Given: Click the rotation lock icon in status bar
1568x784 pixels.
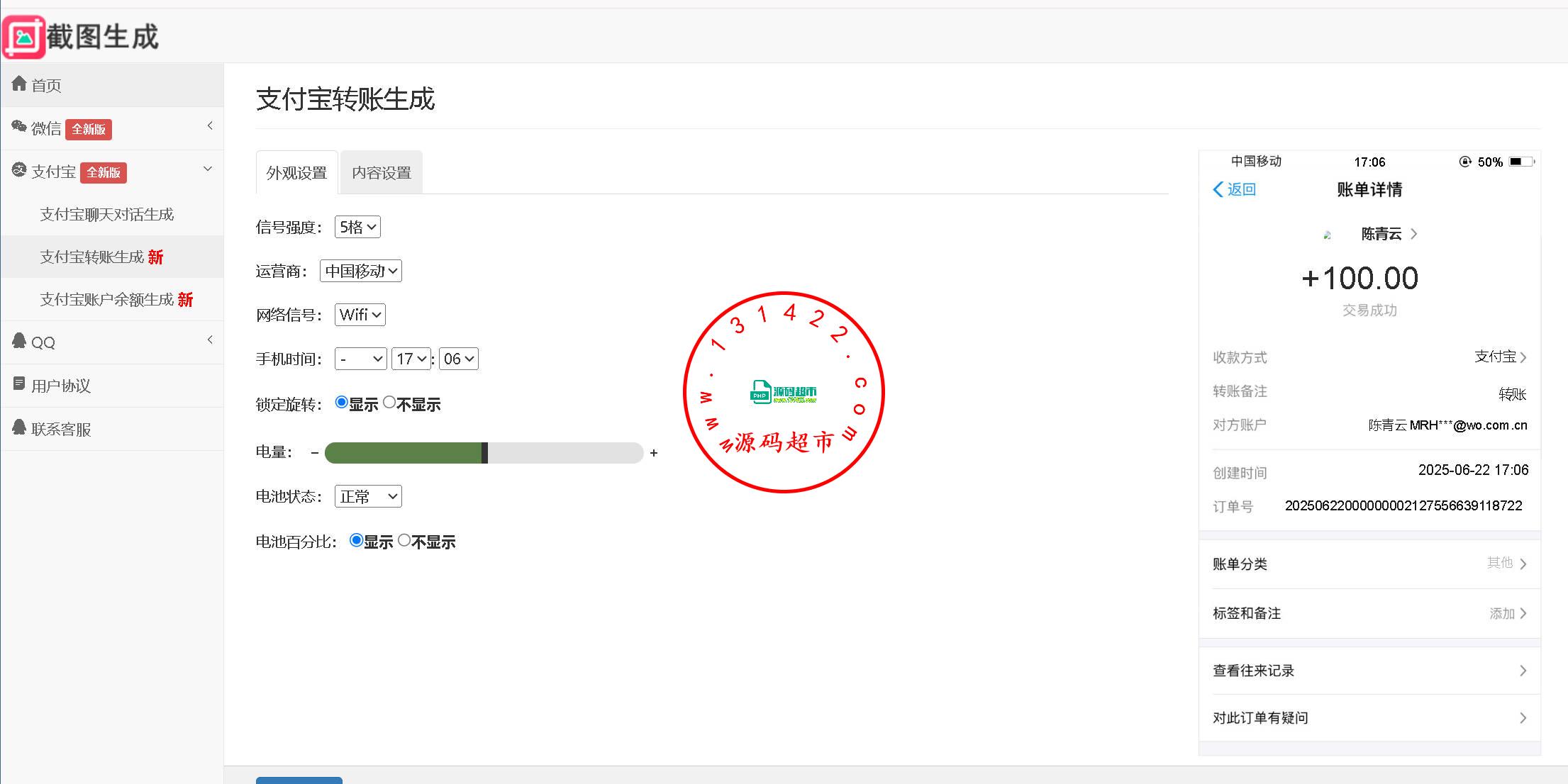Looking at the screenshot, I should [1465, 162].
